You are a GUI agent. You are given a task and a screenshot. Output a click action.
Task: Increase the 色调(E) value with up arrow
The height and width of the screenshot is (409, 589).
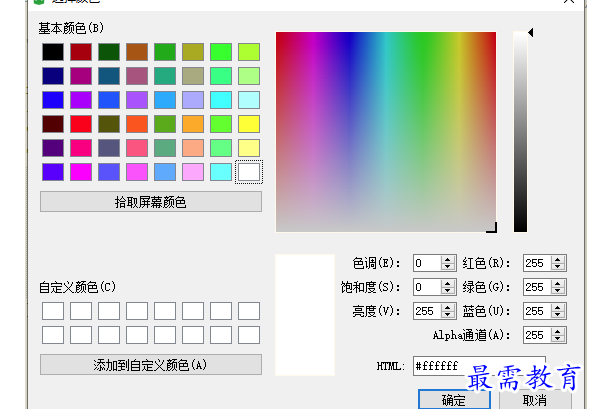coord(447,260)
